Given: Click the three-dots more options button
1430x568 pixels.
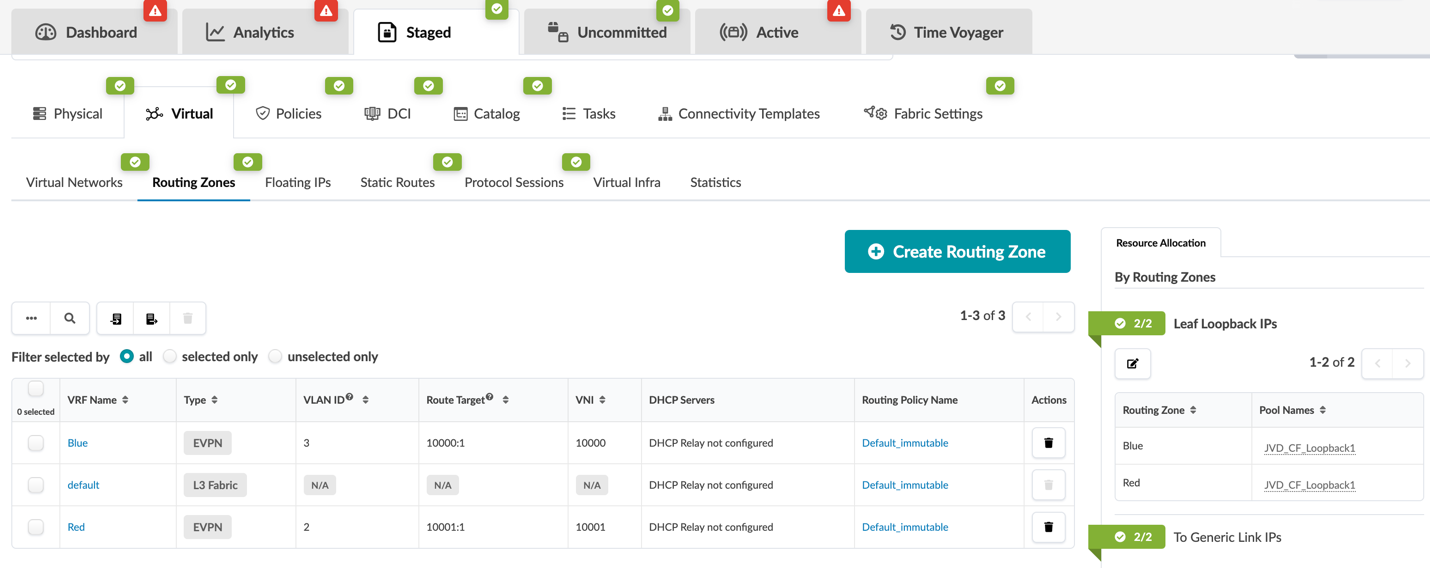Looking at the screenshot, I should pyautogui.click(x=31, y=318).
